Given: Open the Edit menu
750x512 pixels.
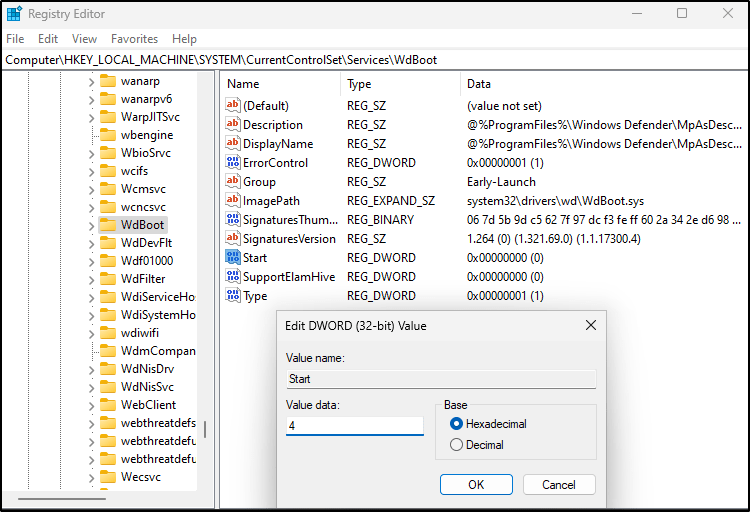Looking at the screenshot, I should pyautogui.click(x=48, y=39).
